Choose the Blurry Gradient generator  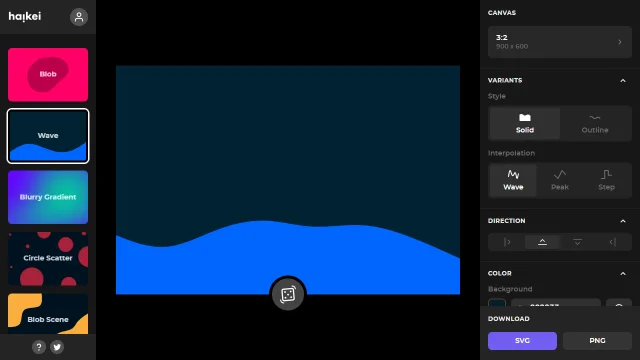[x=48, y=197]
